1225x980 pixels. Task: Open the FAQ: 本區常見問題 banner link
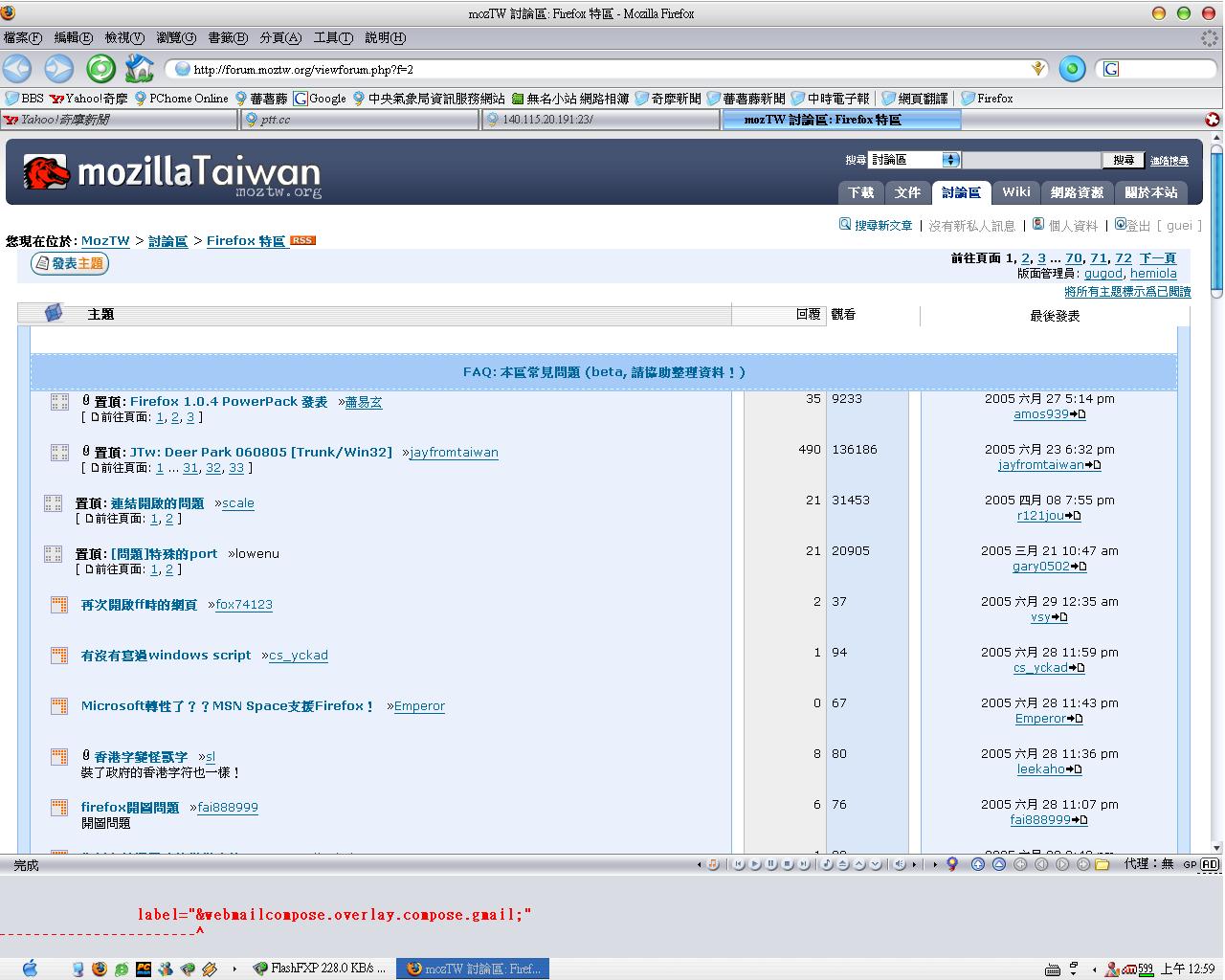coord(604,372)
